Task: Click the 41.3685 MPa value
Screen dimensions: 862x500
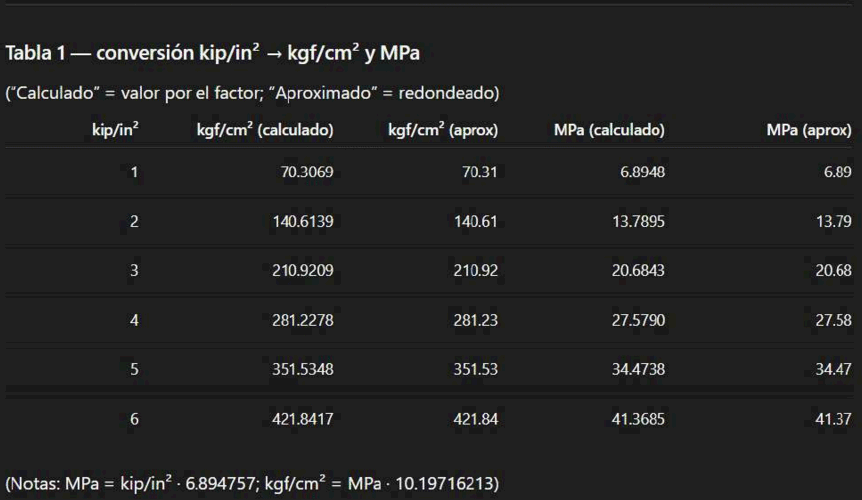Action: (x=638, y=419)
